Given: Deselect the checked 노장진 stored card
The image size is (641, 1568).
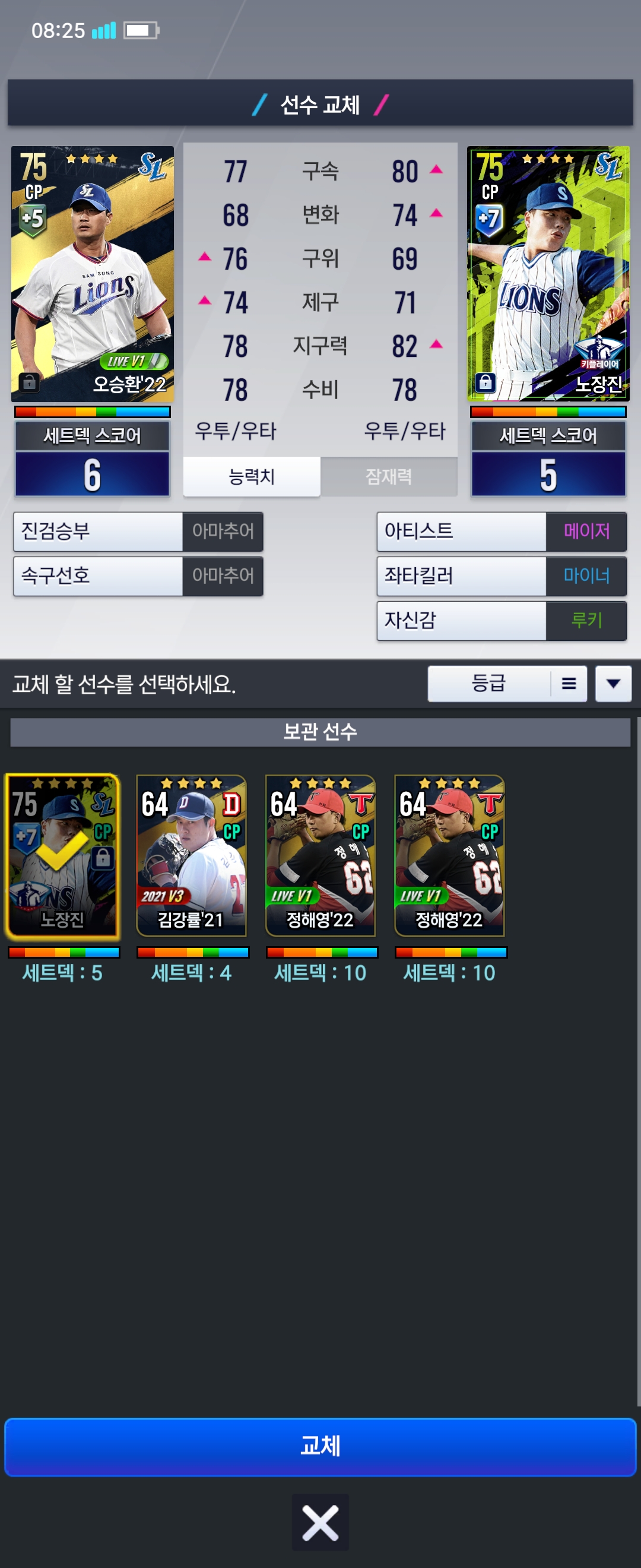Looking at the screenshot, I should (x=63, y=856).
